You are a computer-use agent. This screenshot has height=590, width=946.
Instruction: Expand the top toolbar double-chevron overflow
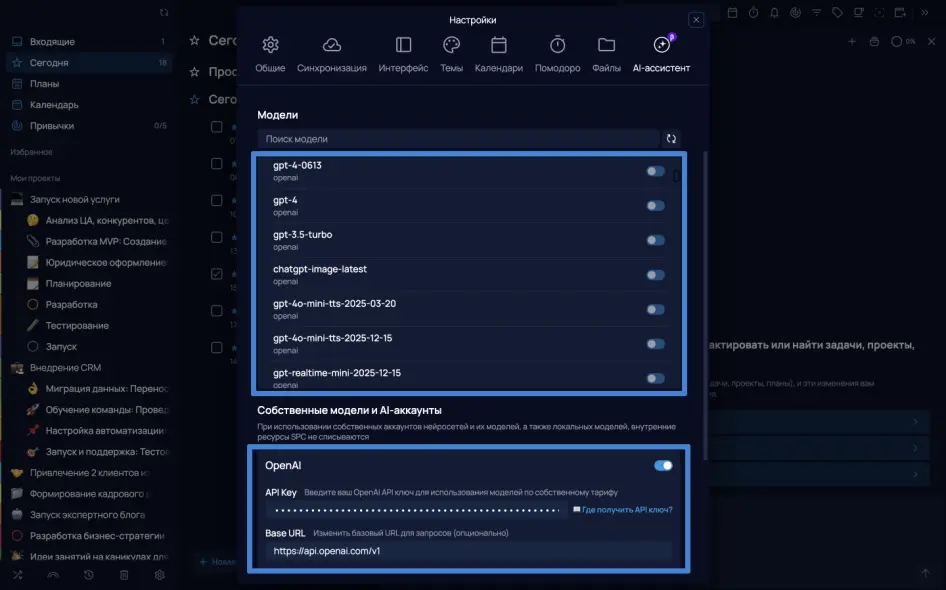tap(922, 13)
